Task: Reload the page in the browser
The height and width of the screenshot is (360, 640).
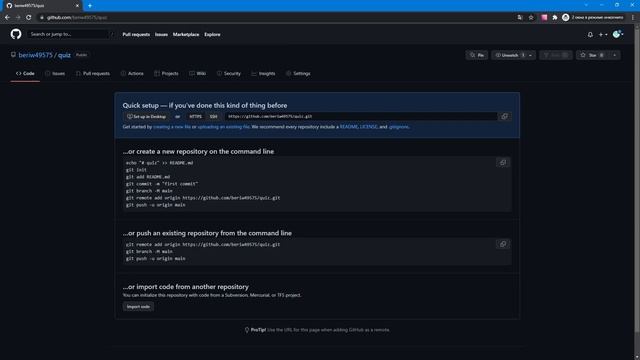Action: click(x=29, y=18)
